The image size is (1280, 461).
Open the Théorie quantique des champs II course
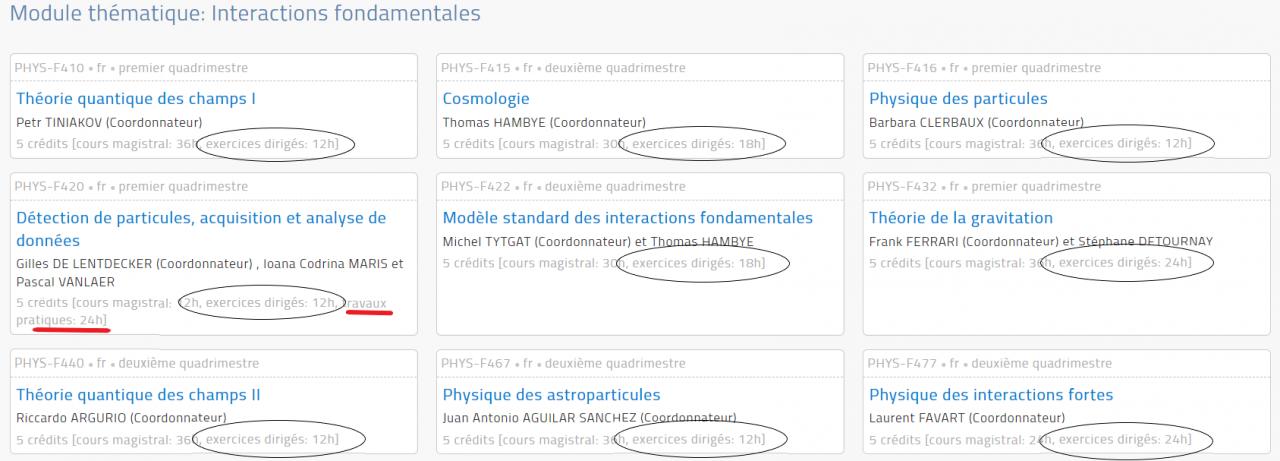(x=138, y=395)
